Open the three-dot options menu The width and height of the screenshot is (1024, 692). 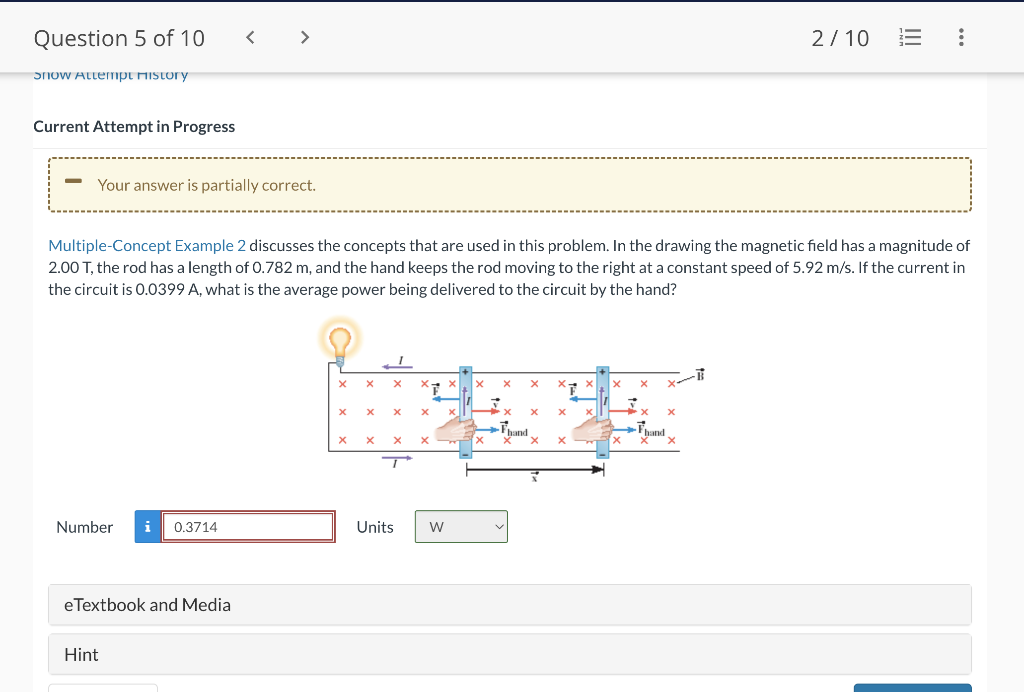[961, 37]
